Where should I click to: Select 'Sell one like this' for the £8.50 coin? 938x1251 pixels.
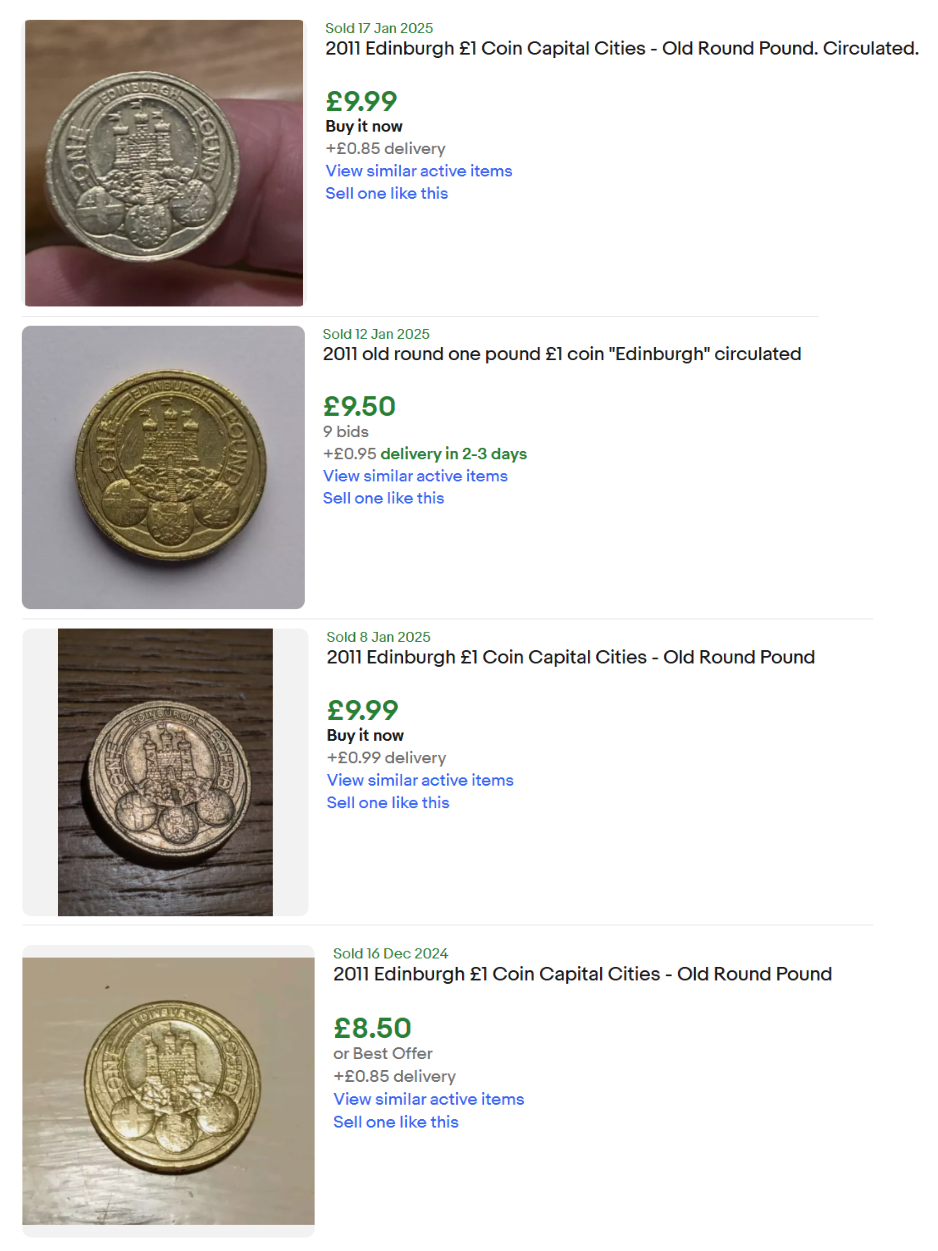(395, 1122)
